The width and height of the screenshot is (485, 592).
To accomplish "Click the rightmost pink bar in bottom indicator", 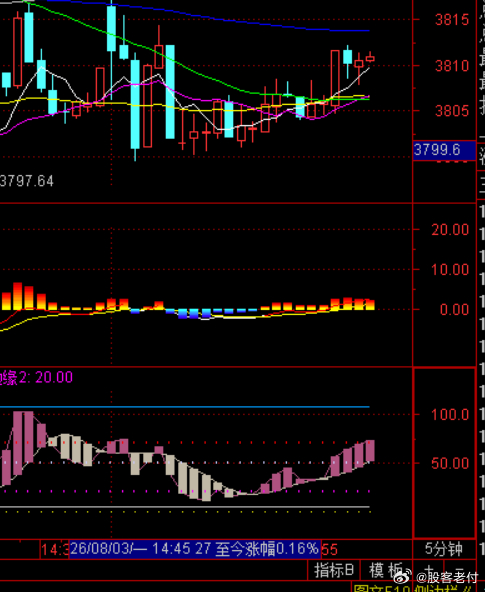I will [x=370, y=450].
